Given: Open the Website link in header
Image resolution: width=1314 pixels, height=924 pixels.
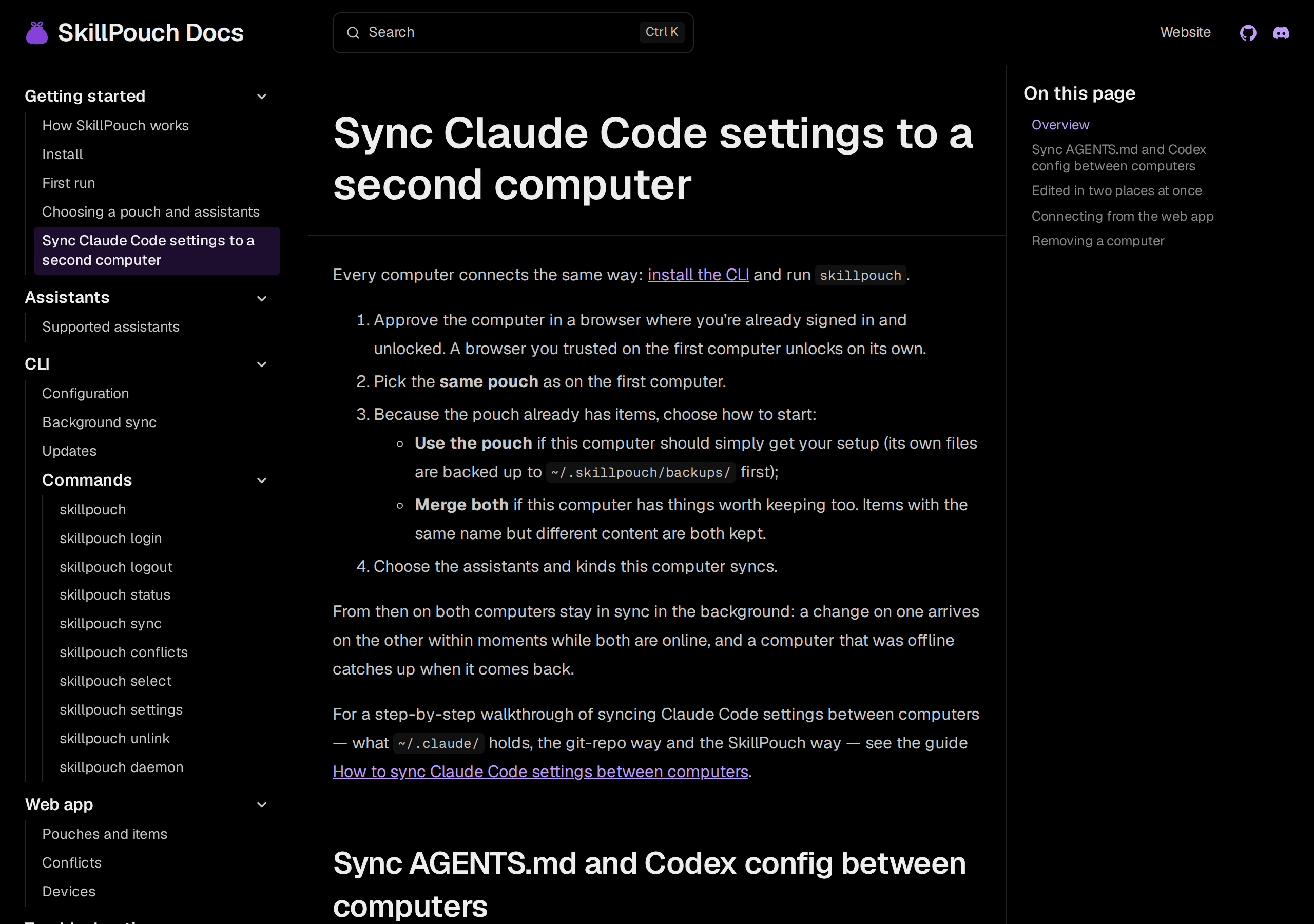Looking at the screenshot, I should tap(1185, 33).
